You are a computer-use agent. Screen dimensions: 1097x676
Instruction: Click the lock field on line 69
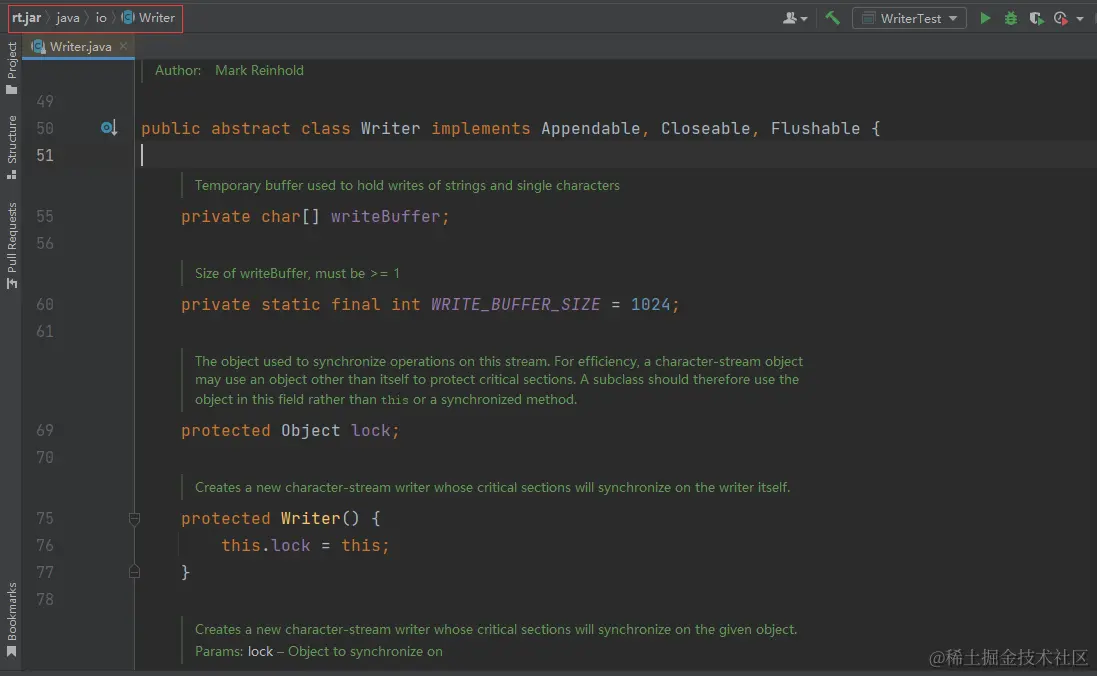click(x=371, y=430)
